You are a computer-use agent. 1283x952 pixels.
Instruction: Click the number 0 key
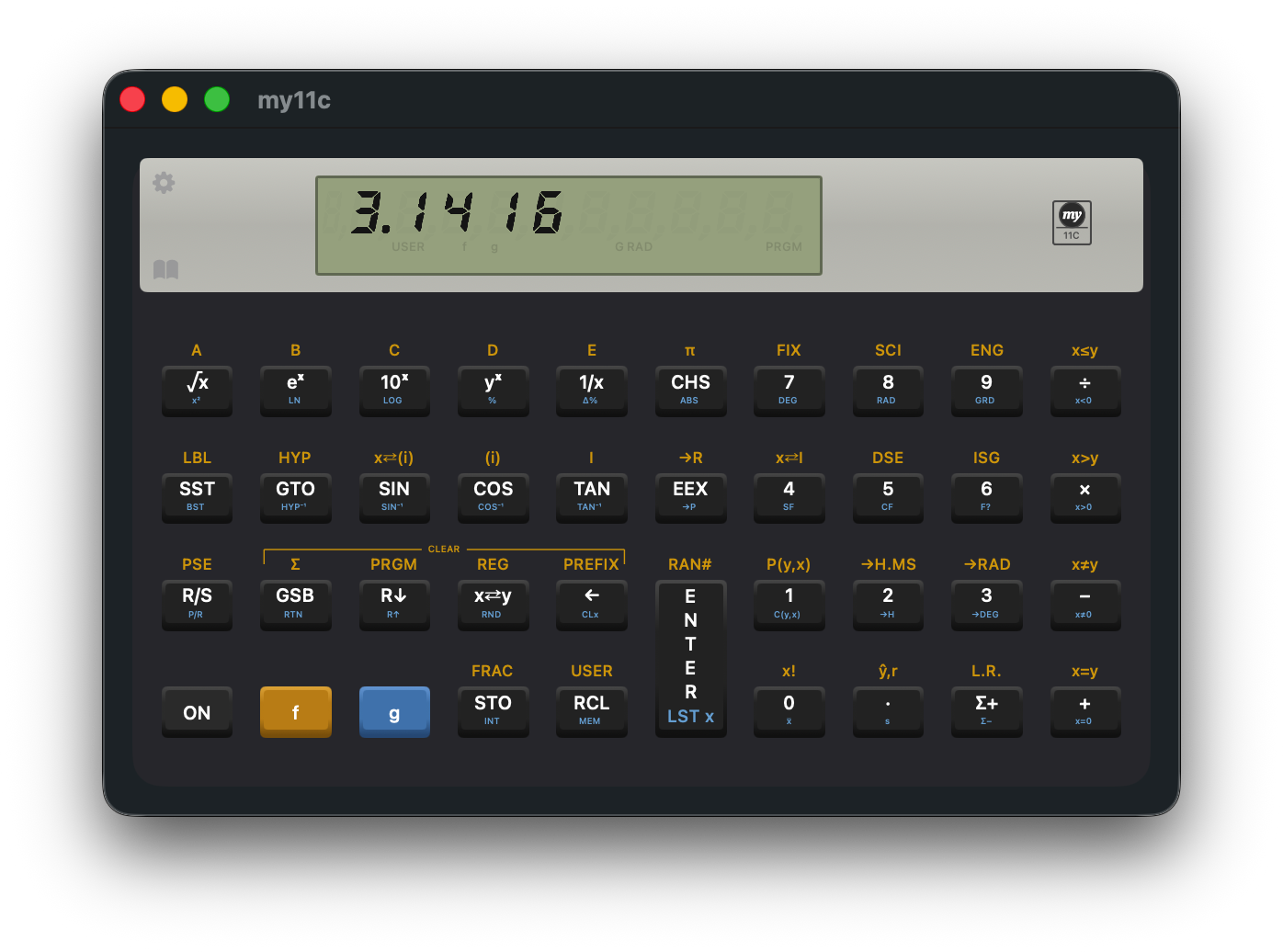pos(789,711)
